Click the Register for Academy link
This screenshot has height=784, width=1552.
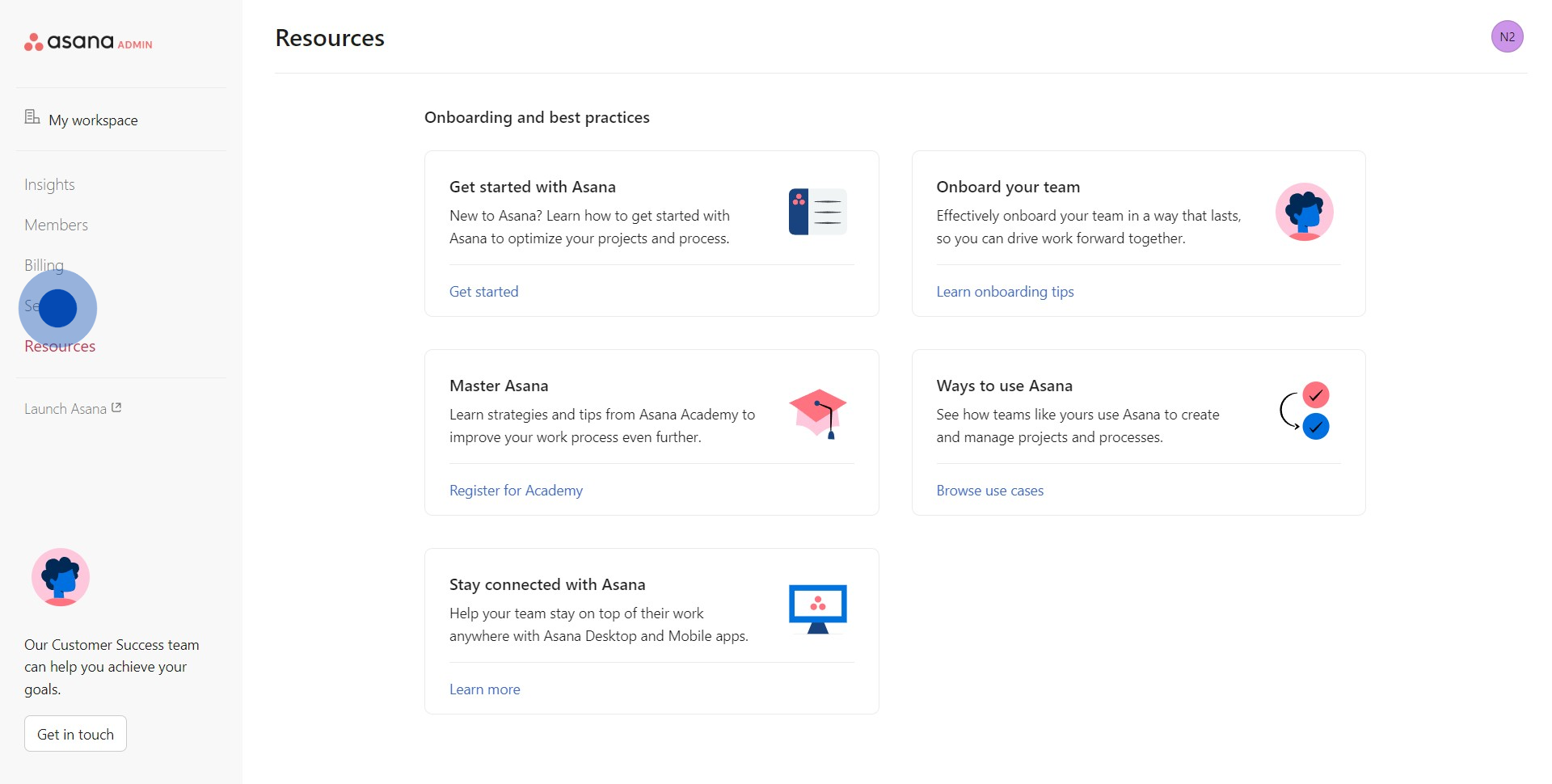[516, 491]
